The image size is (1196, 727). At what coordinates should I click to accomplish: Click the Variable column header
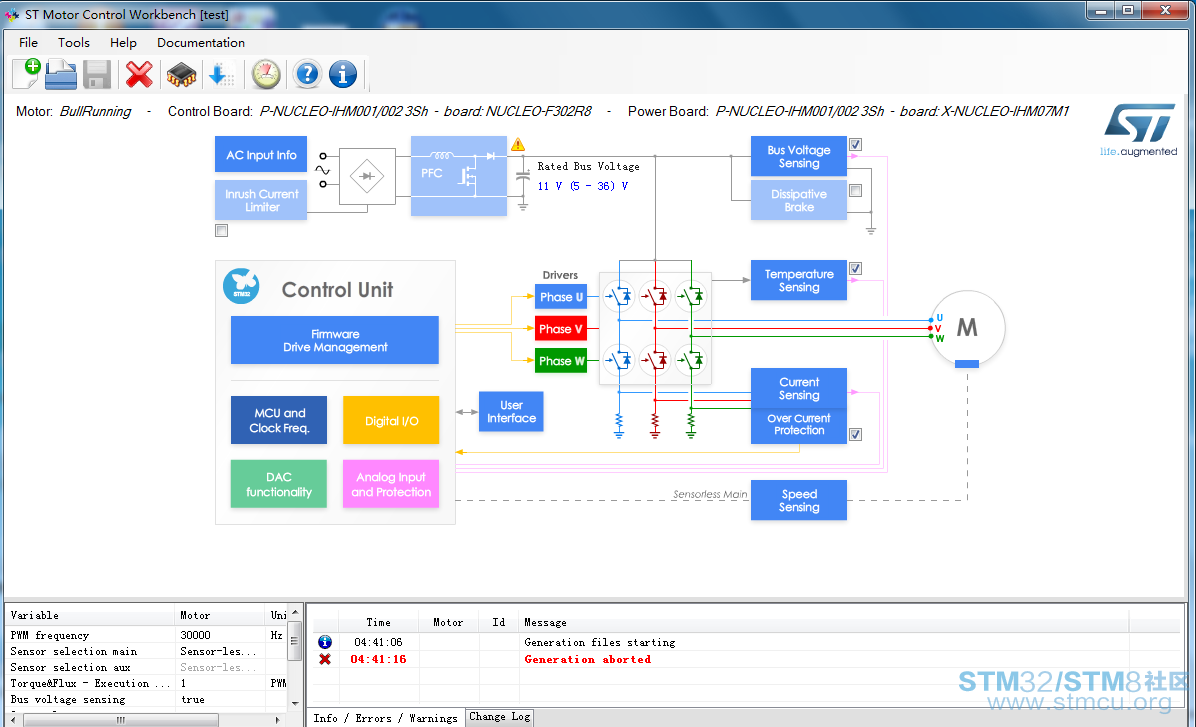pos(91,616)
